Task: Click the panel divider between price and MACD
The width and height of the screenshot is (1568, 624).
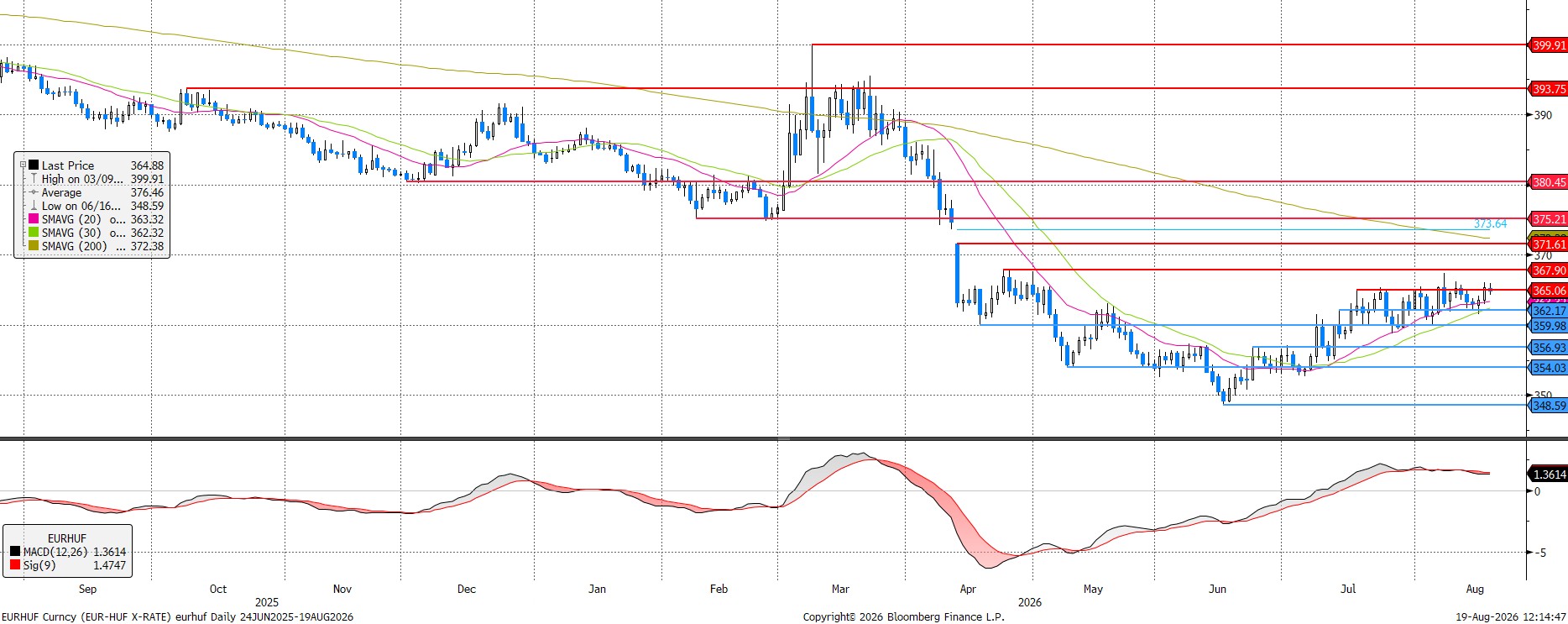Action: (783, 438)
